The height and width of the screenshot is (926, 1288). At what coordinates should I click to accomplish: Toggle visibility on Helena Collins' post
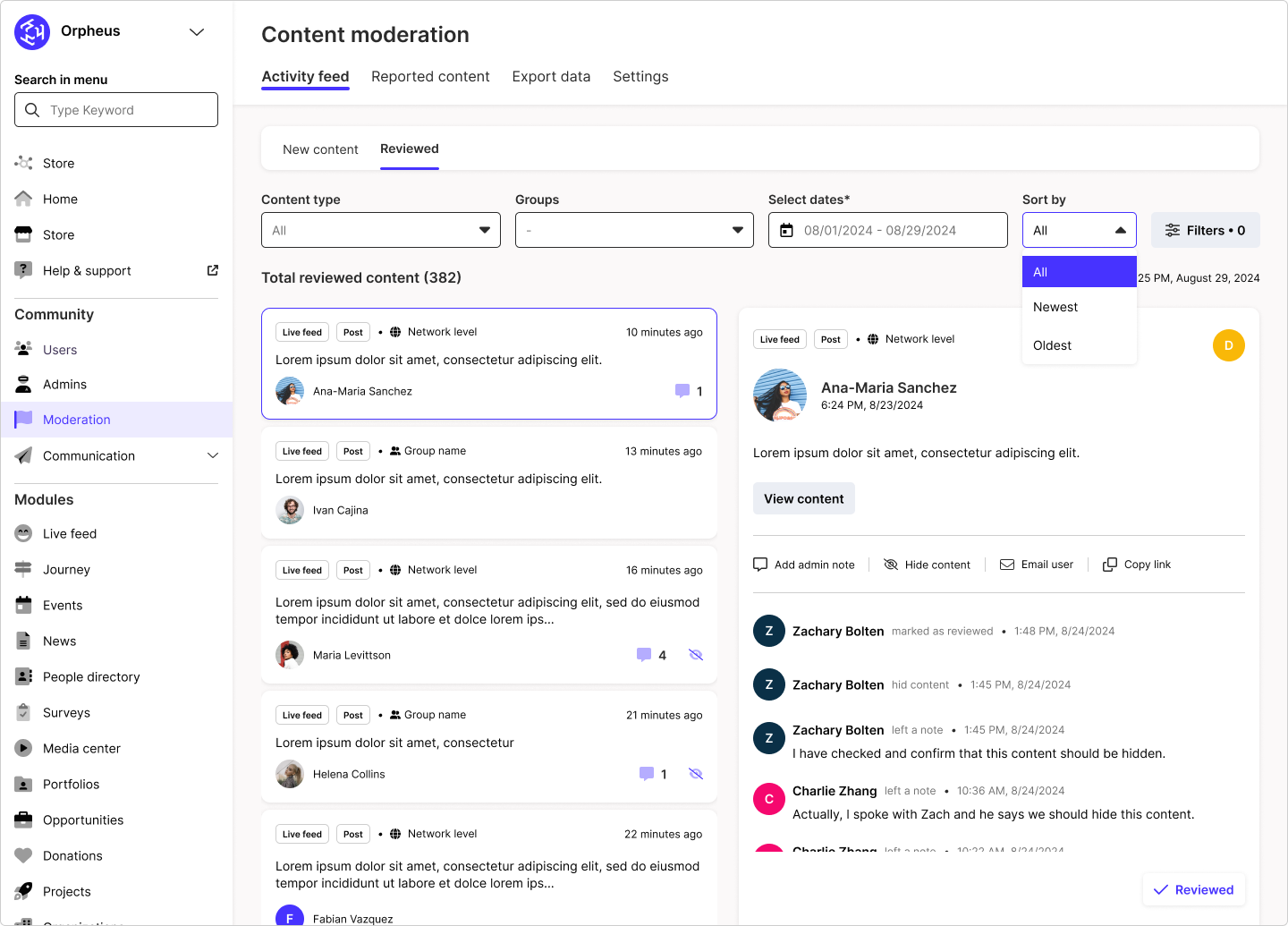pos(696,773)
